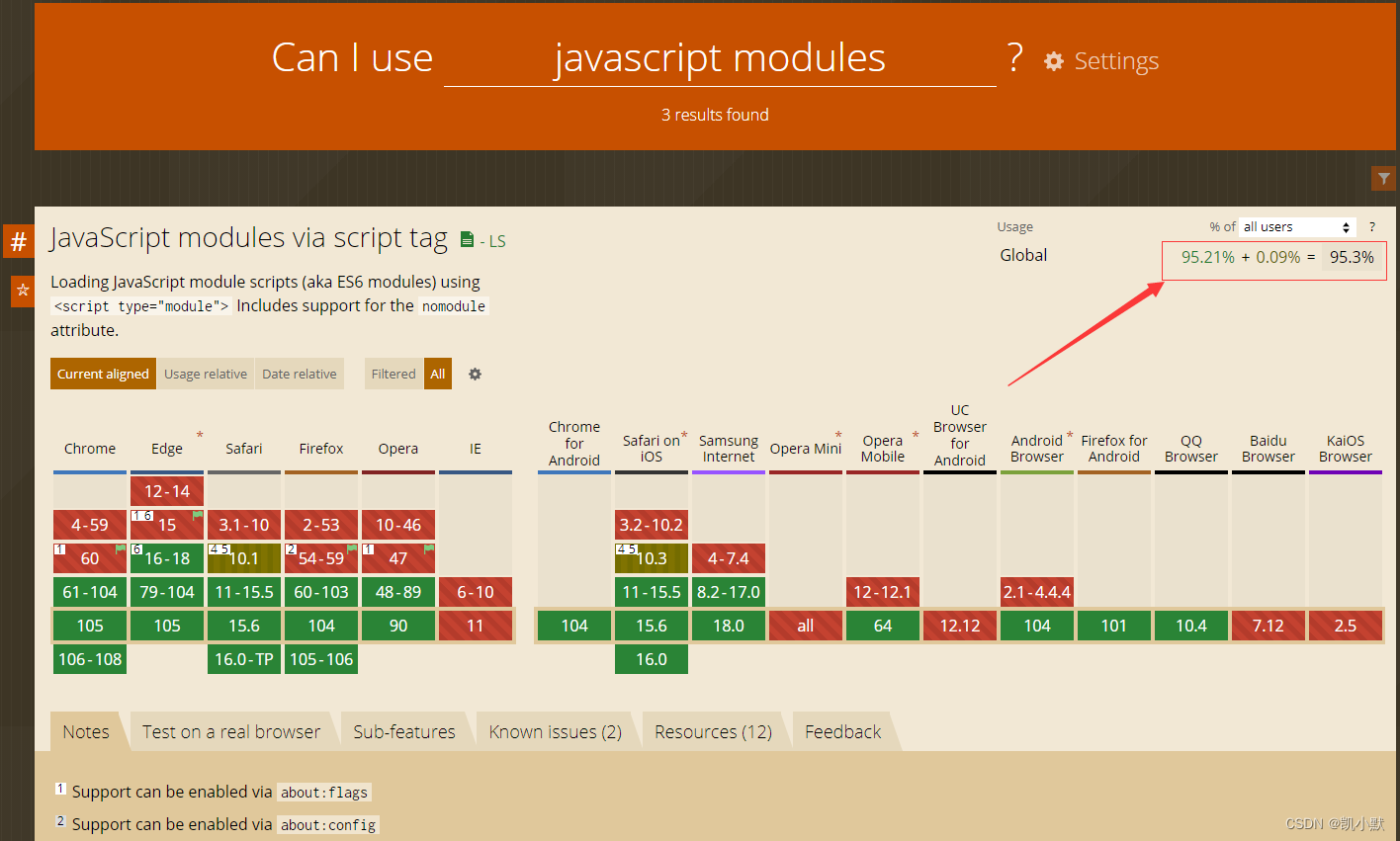This screenshot has height=841, width=1400.
Task: Select QQ Browser 10.4 cell
Action: (x=1191, y=626)
